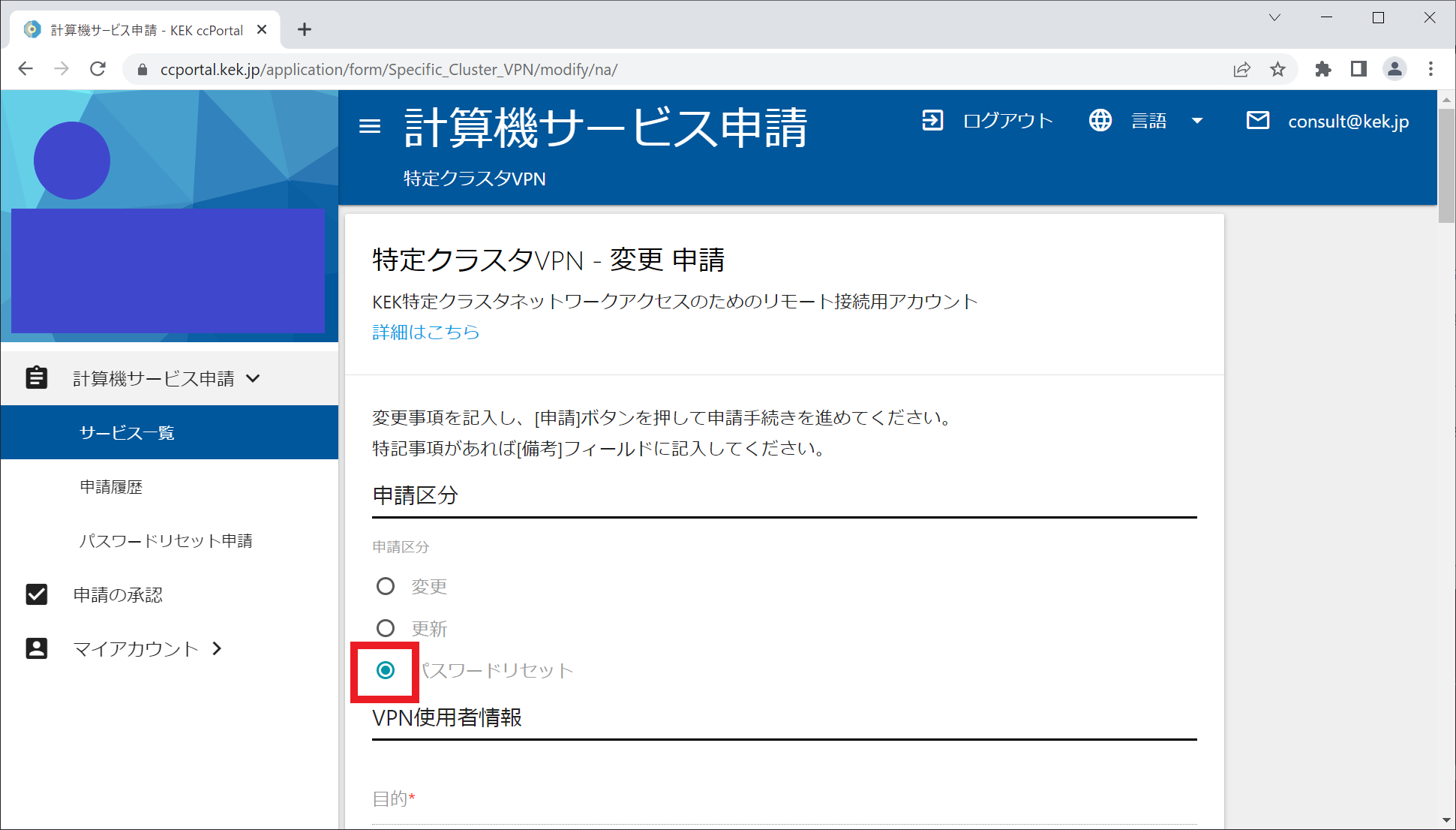Click the 目的 input field
This screenshot has width=1456, height=830.
[785, 799]
